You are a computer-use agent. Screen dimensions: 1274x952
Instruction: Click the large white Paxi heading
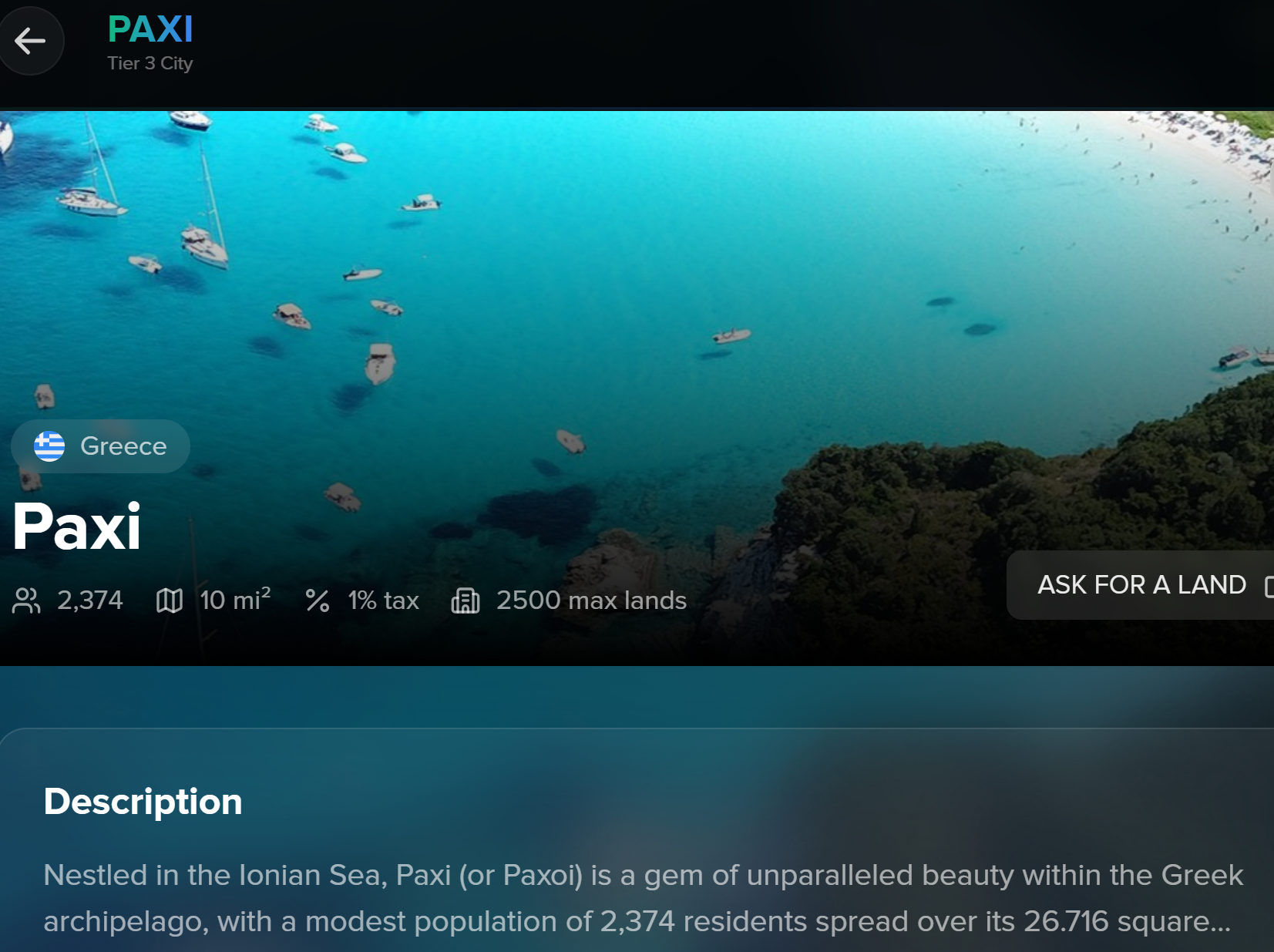tap(77, 527)
